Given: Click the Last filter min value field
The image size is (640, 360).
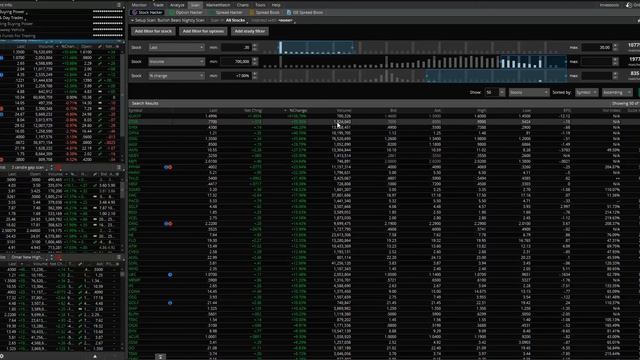Looking at the screenshot, I should 236,47.
